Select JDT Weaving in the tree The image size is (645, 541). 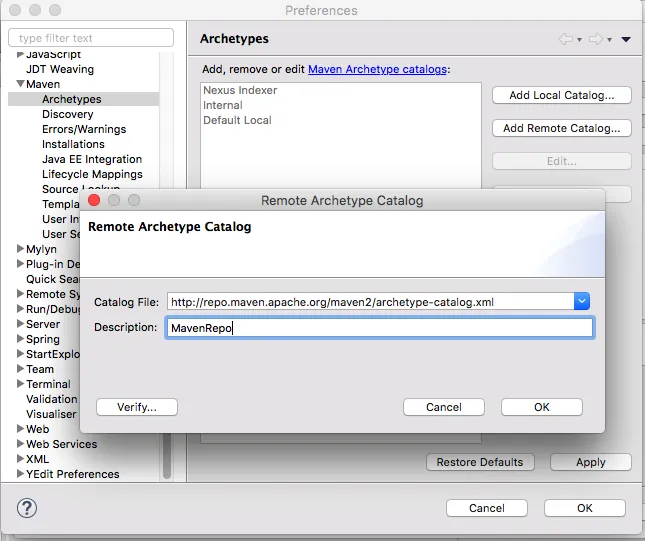pyautogui.click(x=60, y=69)
